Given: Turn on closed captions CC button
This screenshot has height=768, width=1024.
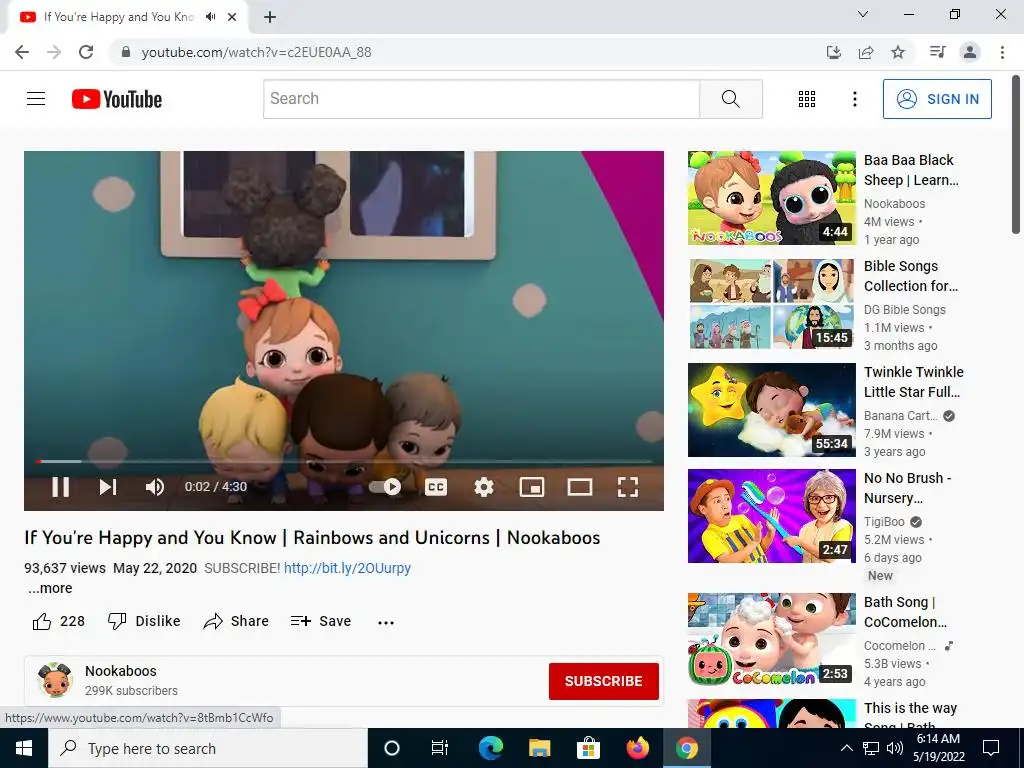Looking at the screenshot, I should (436, 487).
